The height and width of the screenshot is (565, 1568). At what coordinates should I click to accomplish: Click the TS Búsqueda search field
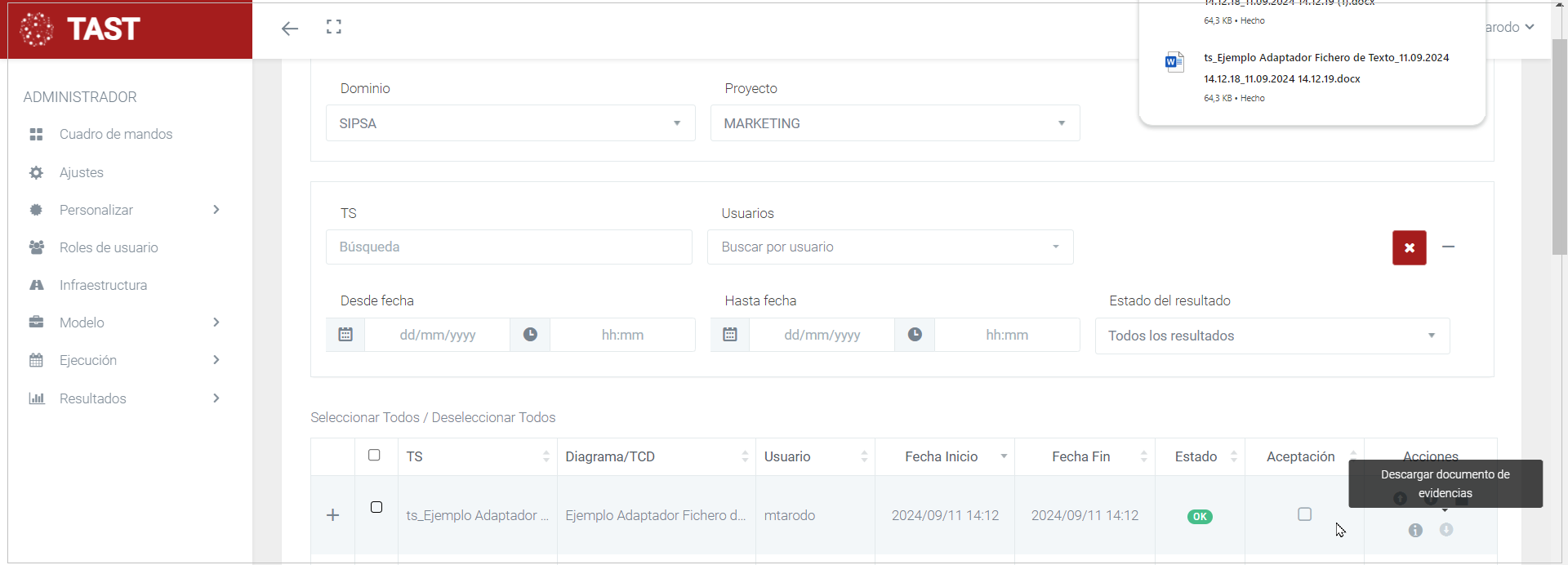tap(508, 247)
